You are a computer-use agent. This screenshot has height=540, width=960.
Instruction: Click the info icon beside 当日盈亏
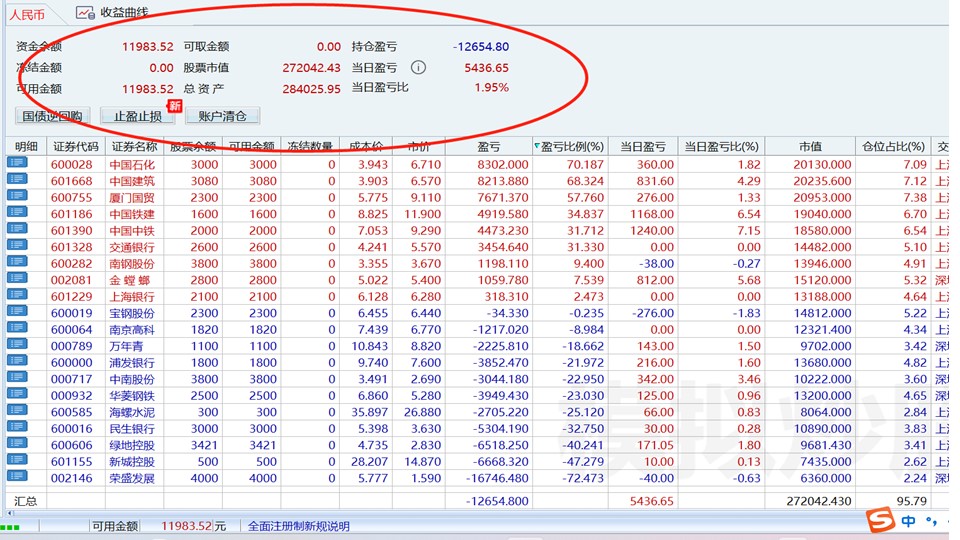[x=418, y=67]
